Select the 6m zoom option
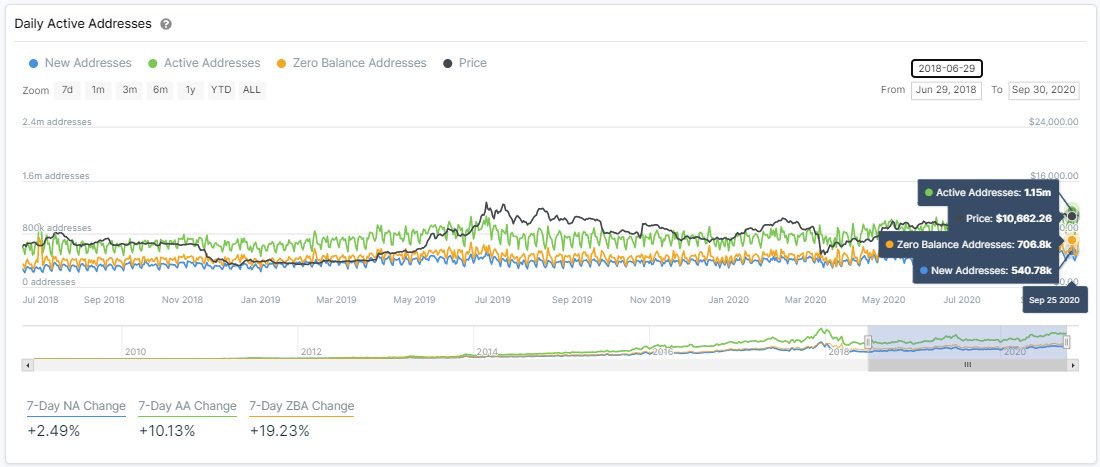1100x467 pixels. point(160,90)
